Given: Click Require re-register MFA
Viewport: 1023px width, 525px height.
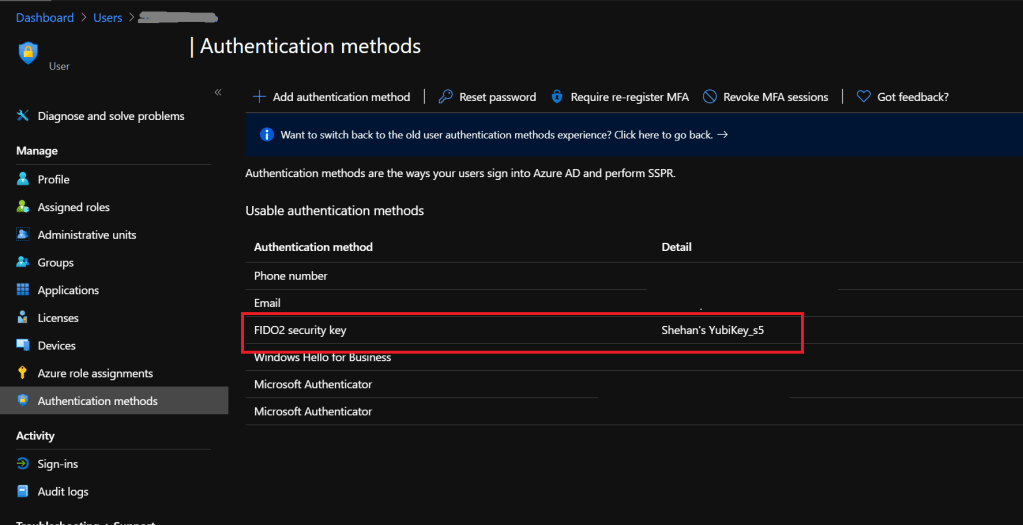Looking at the screenshot, I should point(619,97).
